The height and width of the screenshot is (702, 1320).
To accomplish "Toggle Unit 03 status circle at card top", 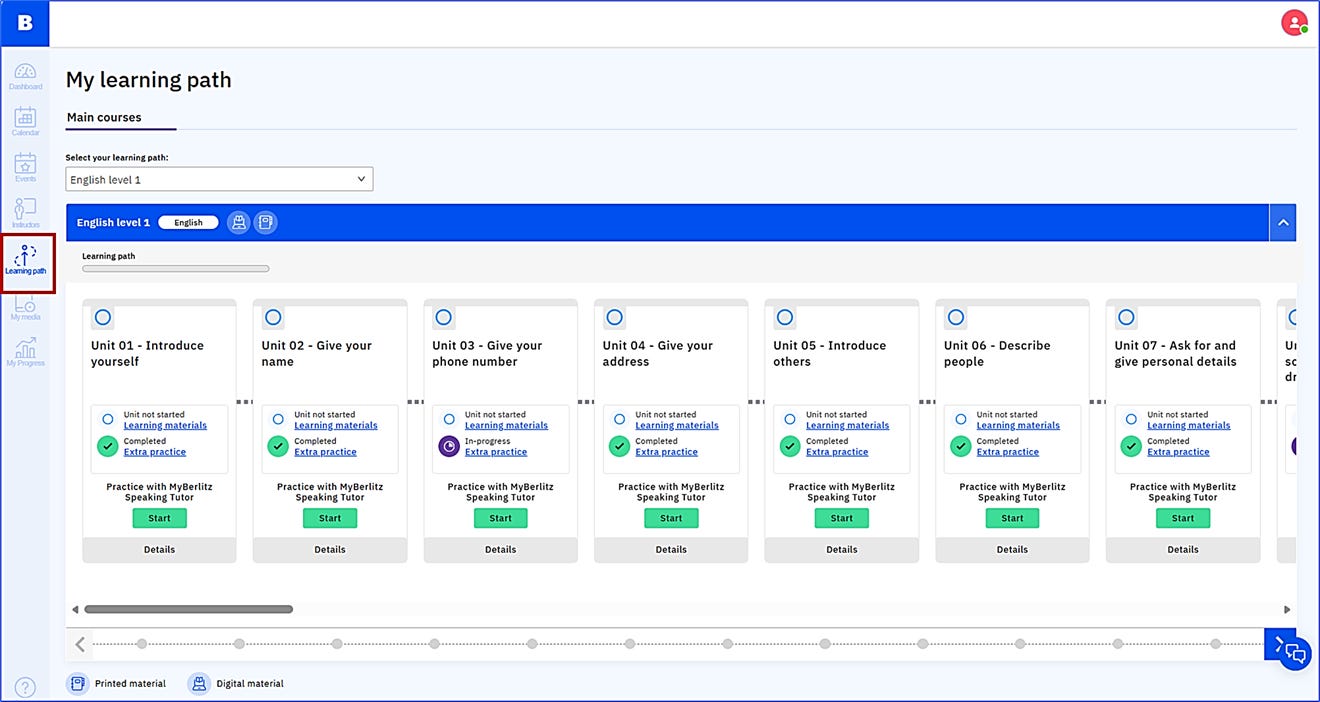I will [444, 318].
